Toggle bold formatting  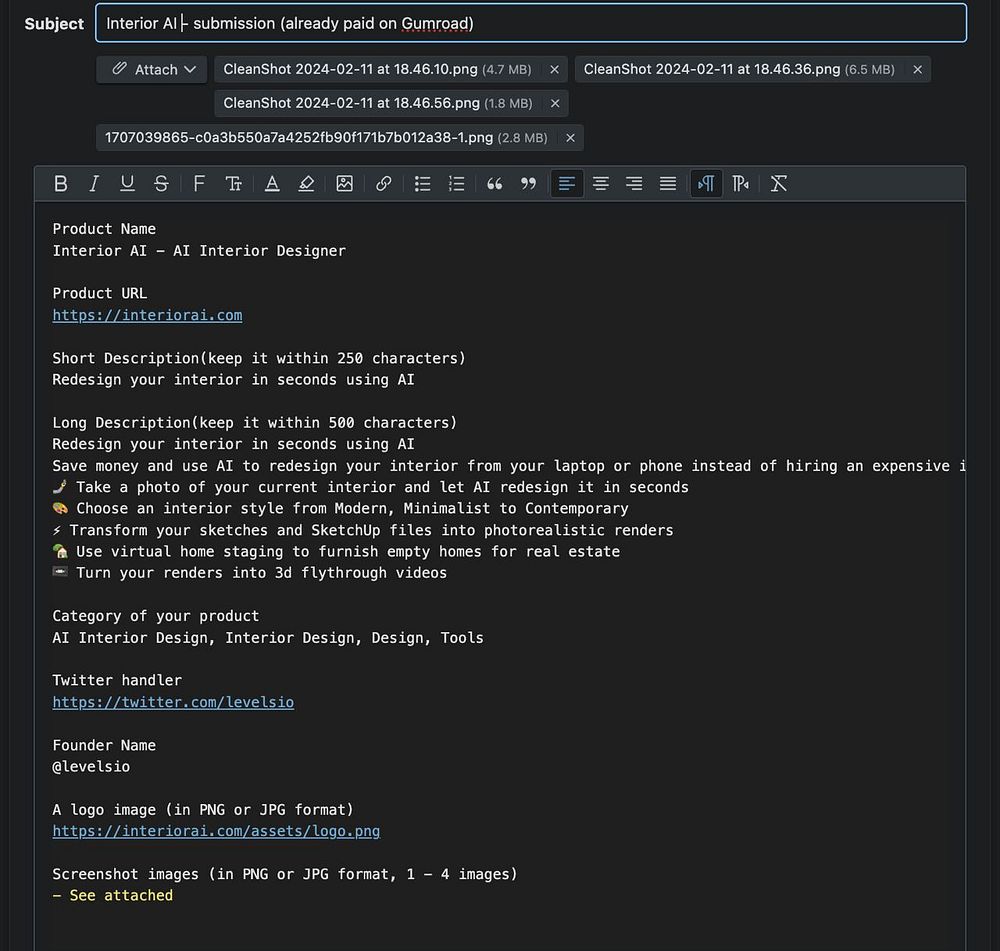[x=61, y=184]
